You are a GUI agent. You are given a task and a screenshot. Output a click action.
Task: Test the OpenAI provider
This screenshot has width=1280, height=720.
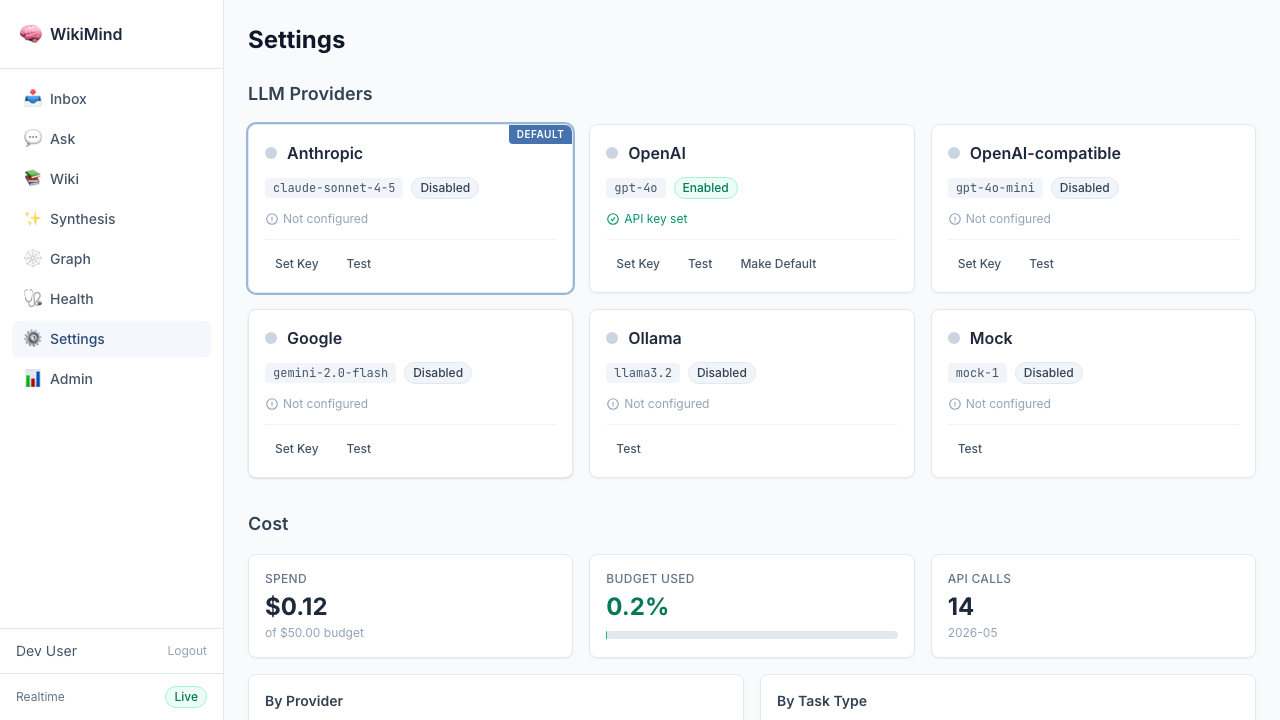point(700,264)
